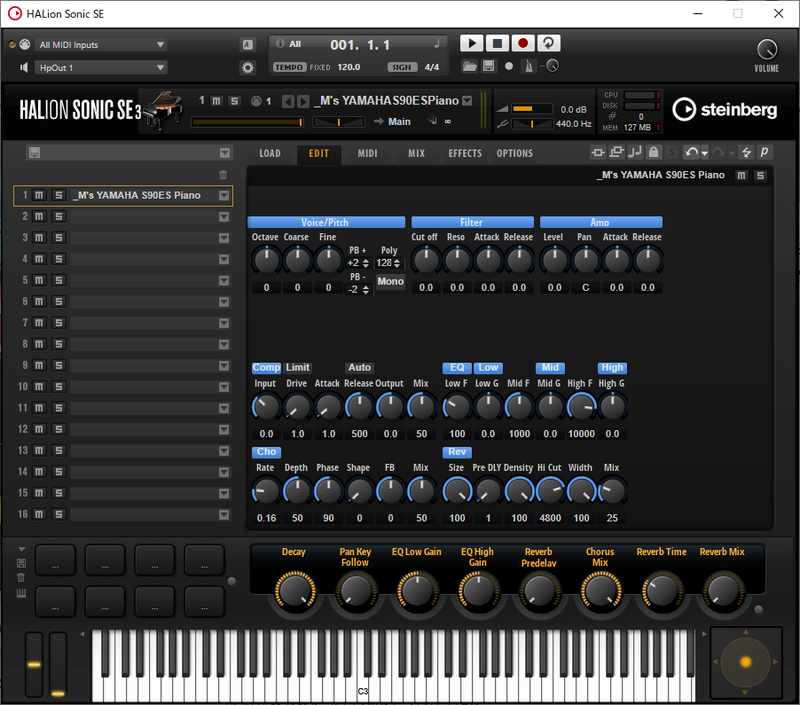Mute empty slot 2
This screenshot has width=800, height=705.
[39, 217]
